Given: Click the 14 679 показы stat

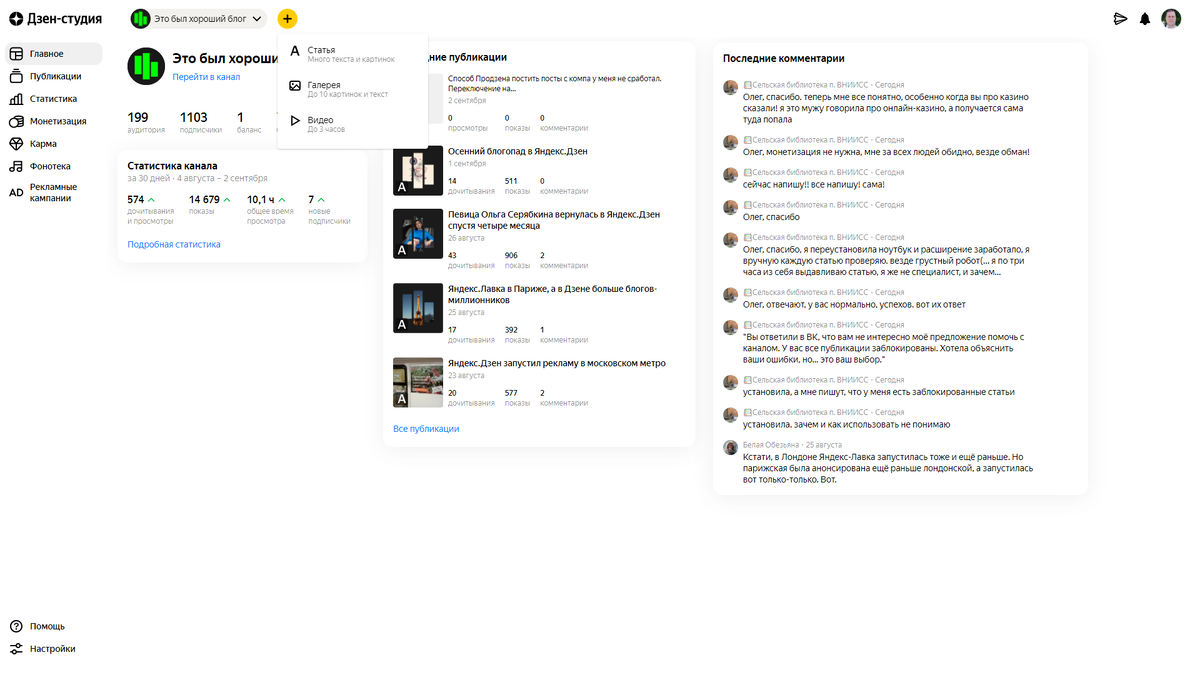Looking at the screenshot, I should (210, 204).
